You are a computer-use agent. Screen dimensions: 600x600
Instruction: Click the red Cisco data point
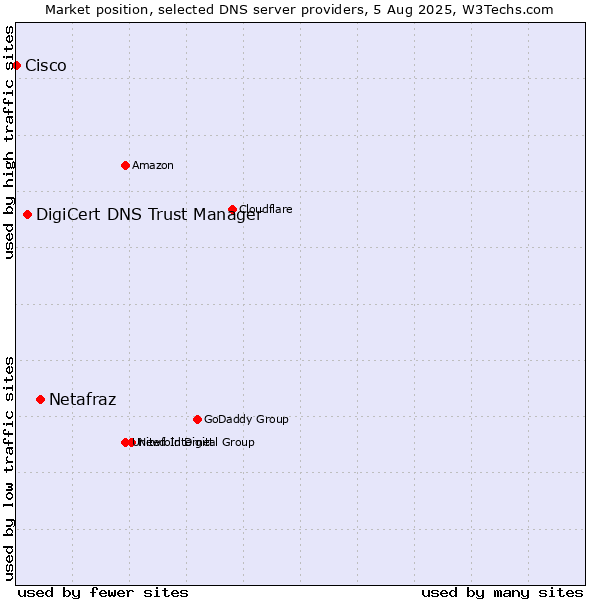coord(16,66)
